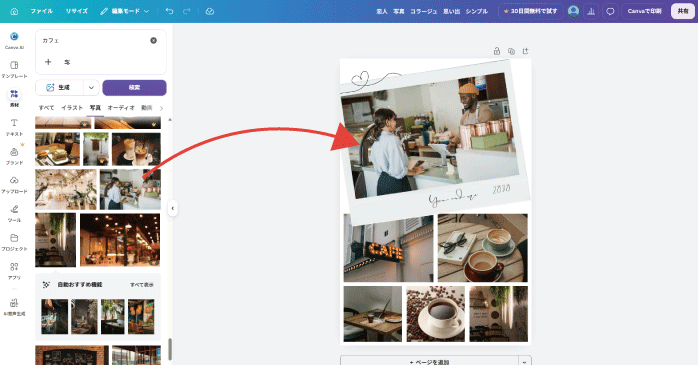Click the 生成 generate button
This screenshot has height=365, width=698.
[x=59, y=88]
